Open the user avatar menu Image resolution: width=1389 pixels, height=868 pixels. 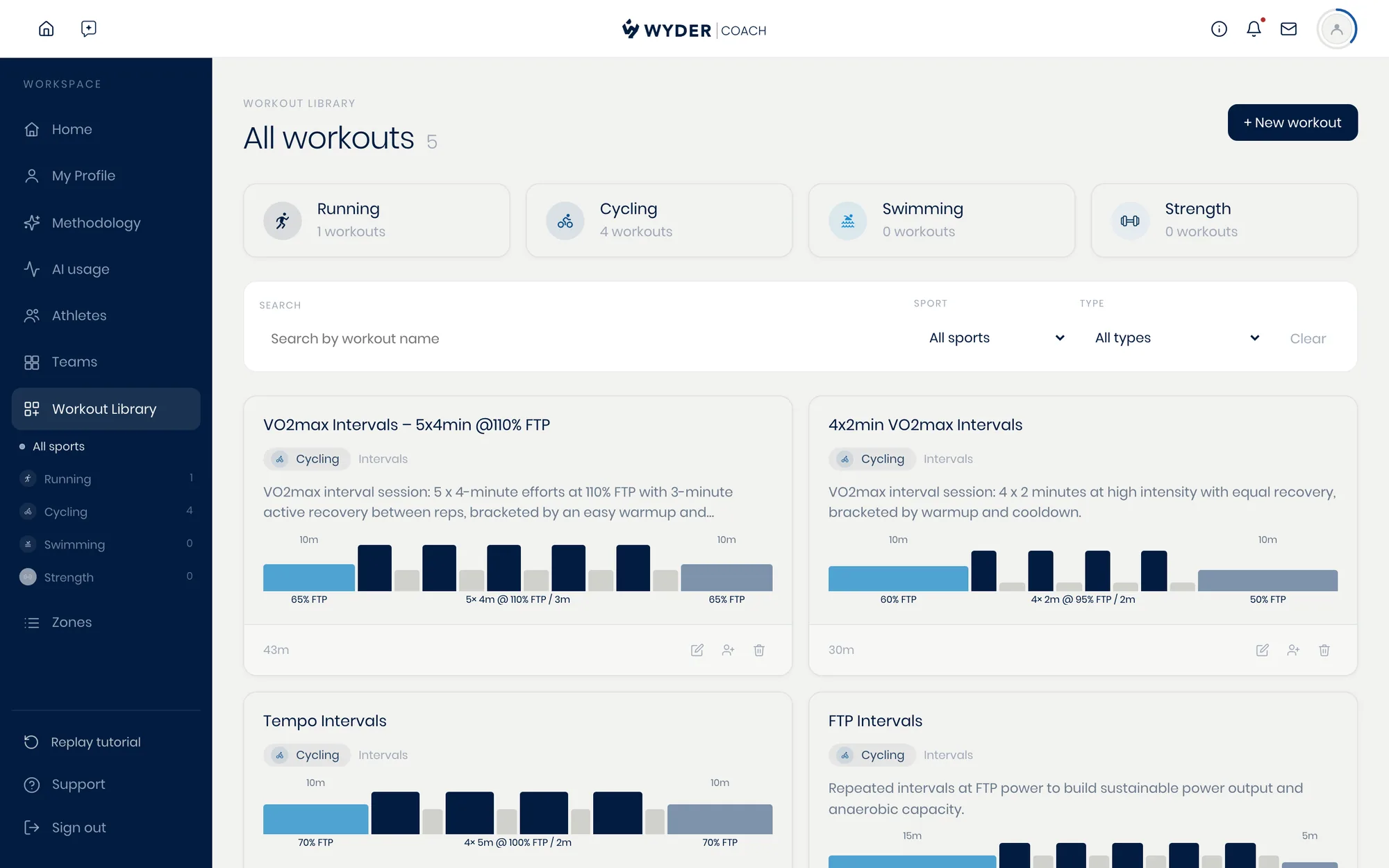point(1336,28)
